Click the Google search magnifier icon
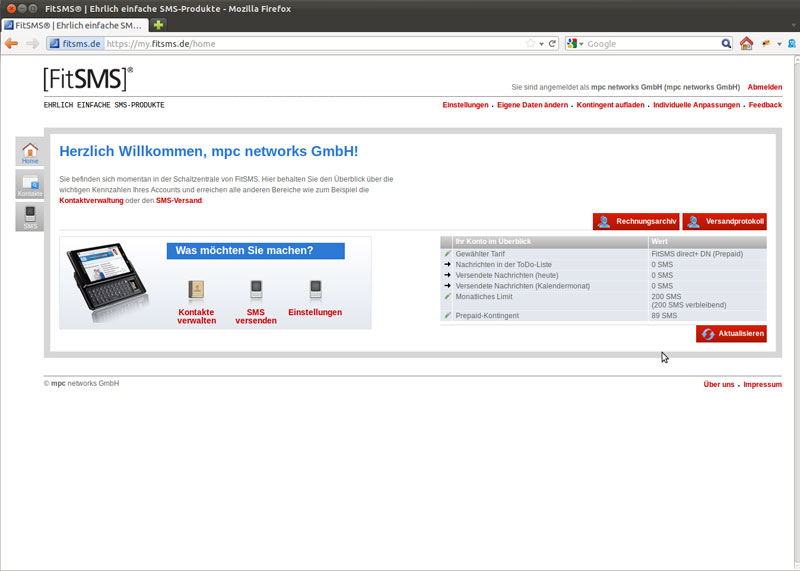 tap(726, 44)
